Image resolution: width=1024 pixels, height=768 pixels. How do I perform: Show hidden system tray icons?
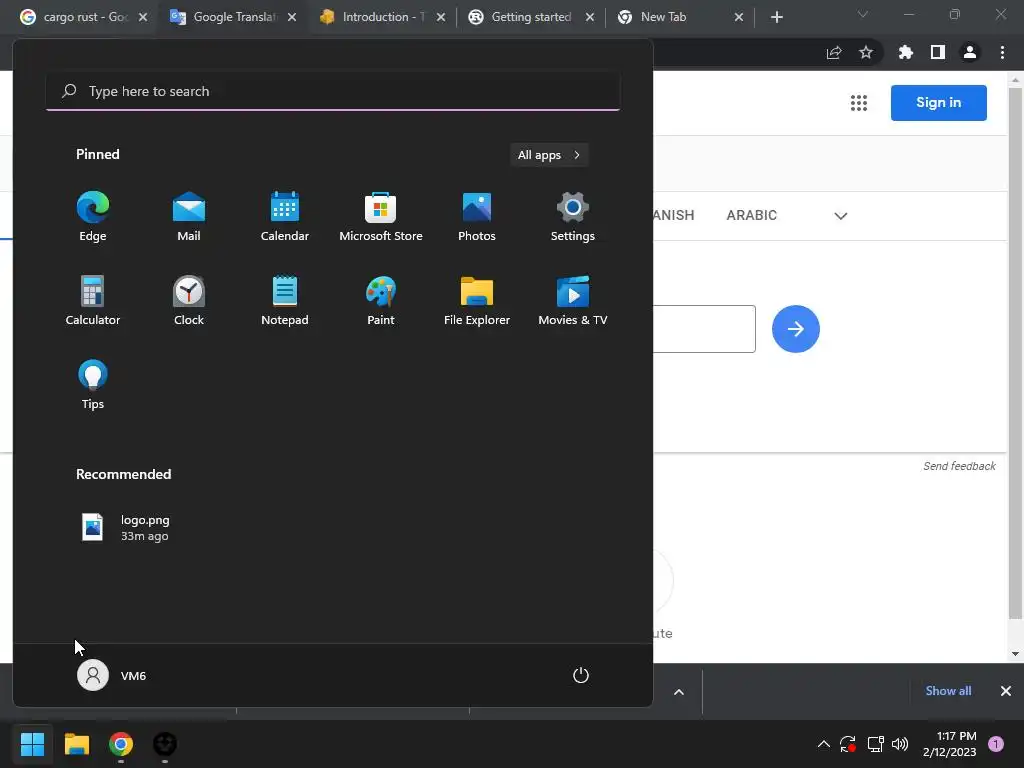[824, 744]
